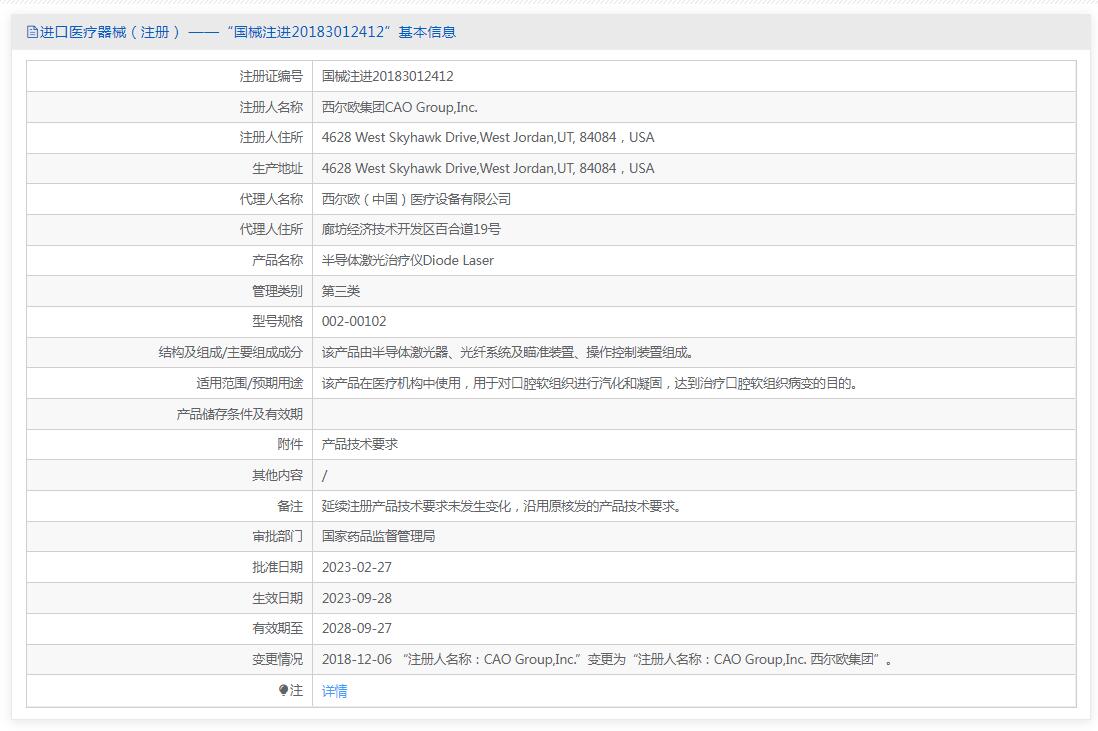1098x731 pixels.
Task: Click agent address 廊坊经济技术开发区百合道19号
Action: pyautogui.click(x=411, y=229)
